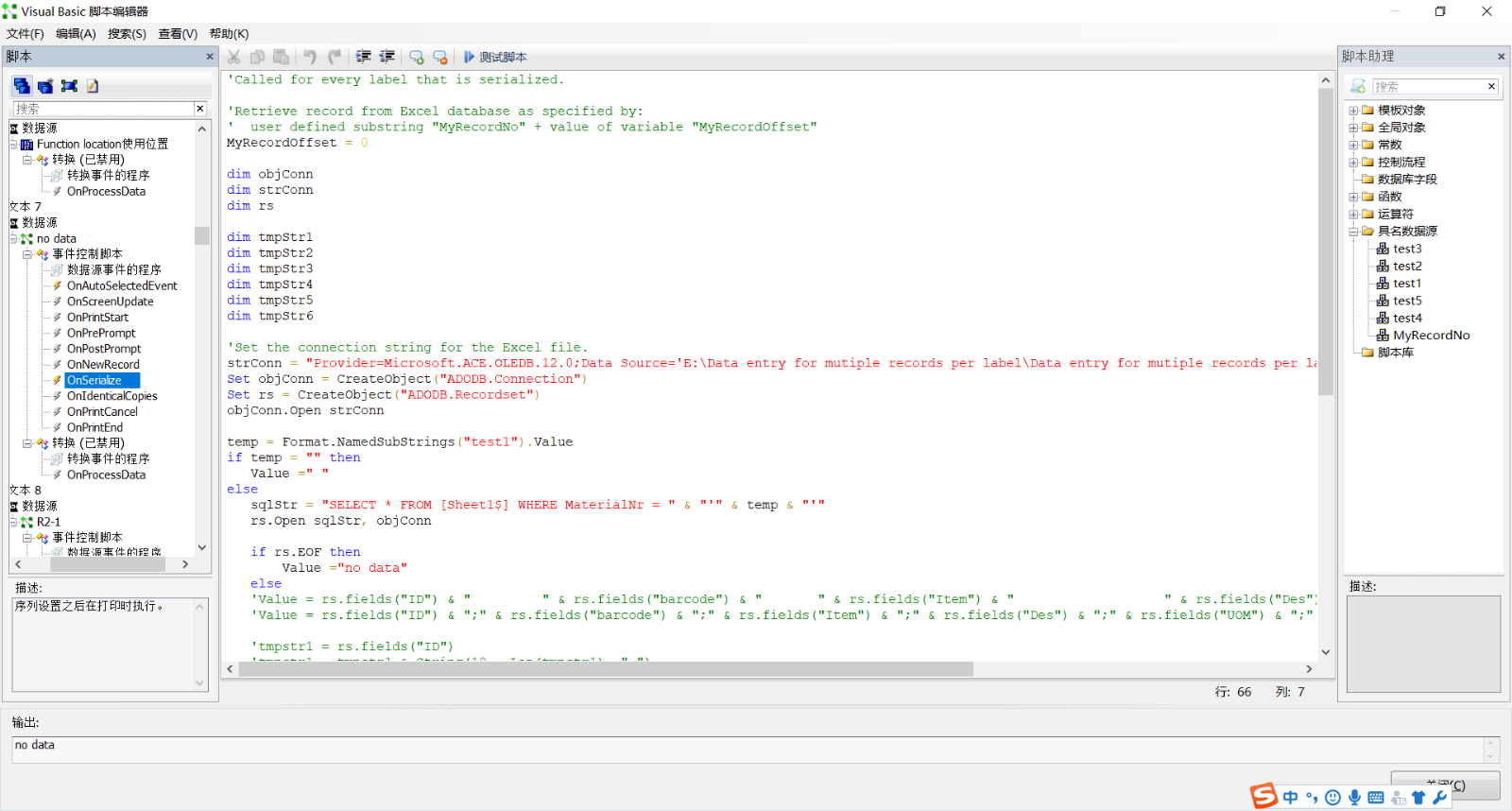Clear the 脚本 panel search box
1512x811 pixels.
coord(199,109)
